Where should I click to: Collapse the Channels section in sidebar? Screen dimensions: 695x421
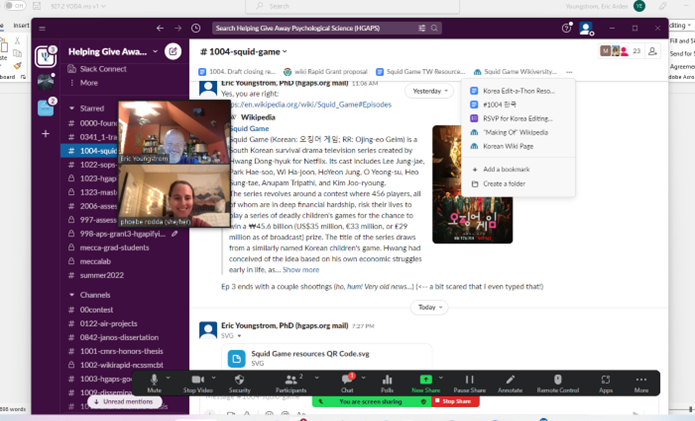point(71,295)
